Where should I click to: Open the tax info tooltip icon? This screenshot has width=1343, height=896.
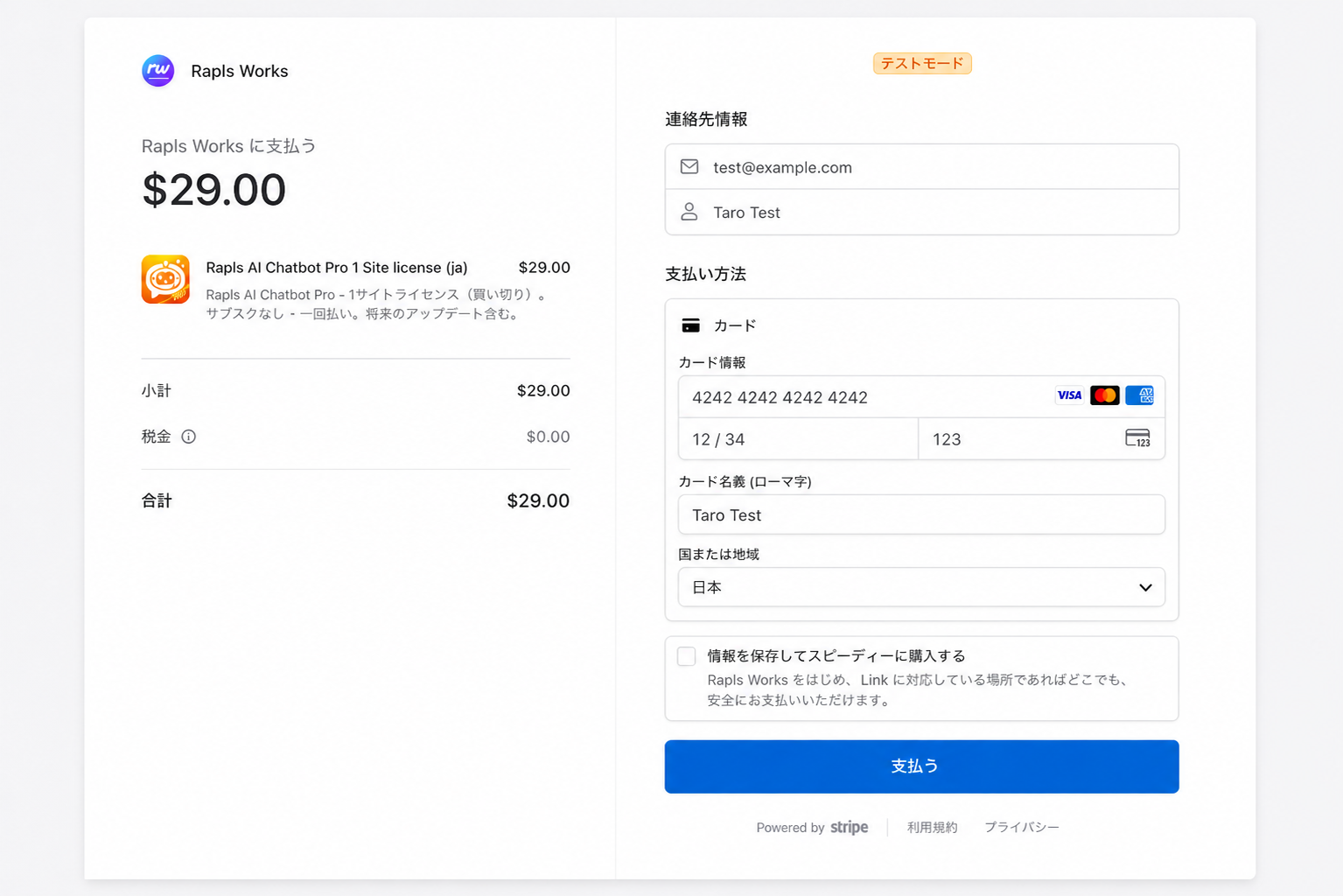[x=188, y=437]
